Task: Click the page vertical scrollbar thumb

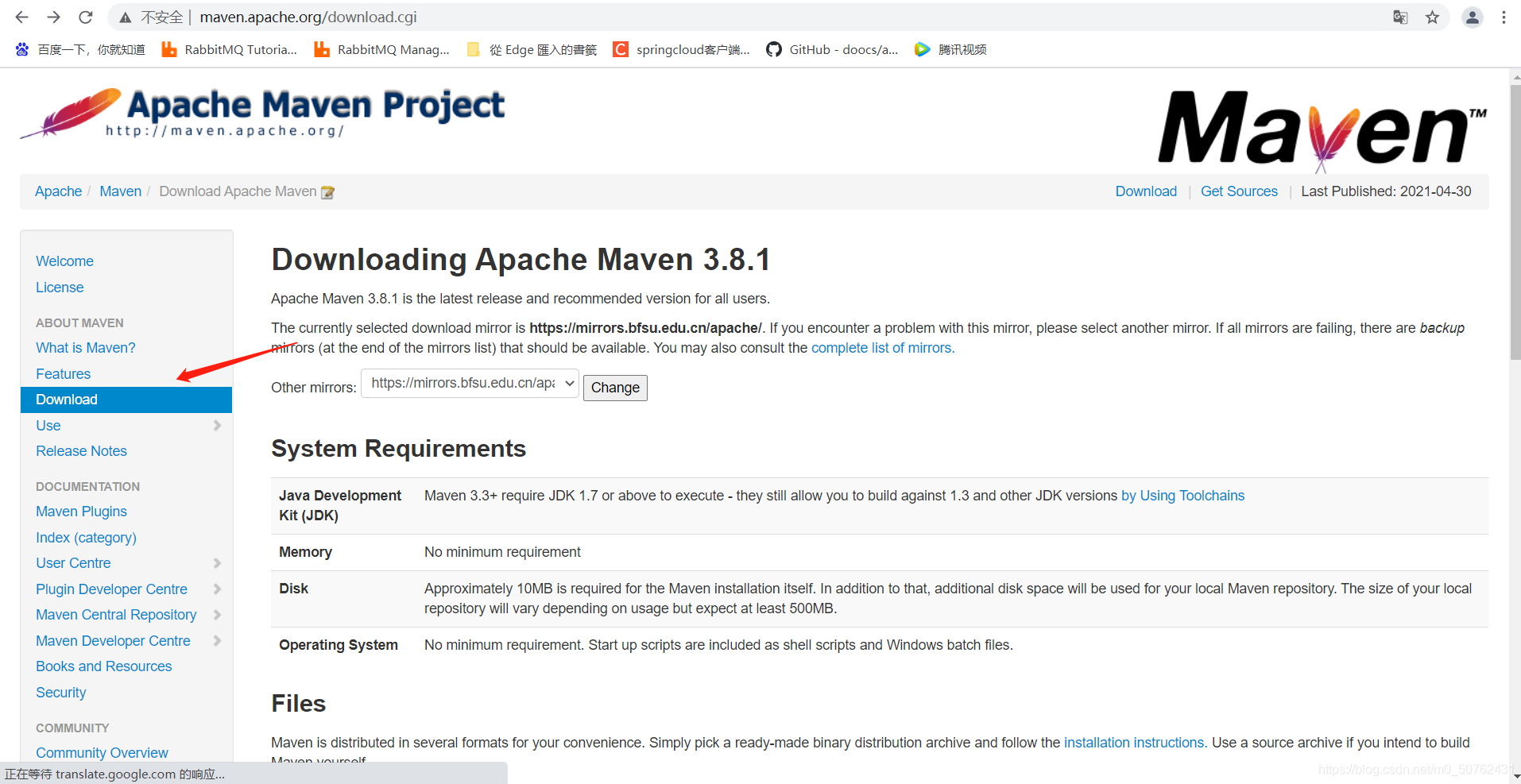Action: tap(1515, 221)
